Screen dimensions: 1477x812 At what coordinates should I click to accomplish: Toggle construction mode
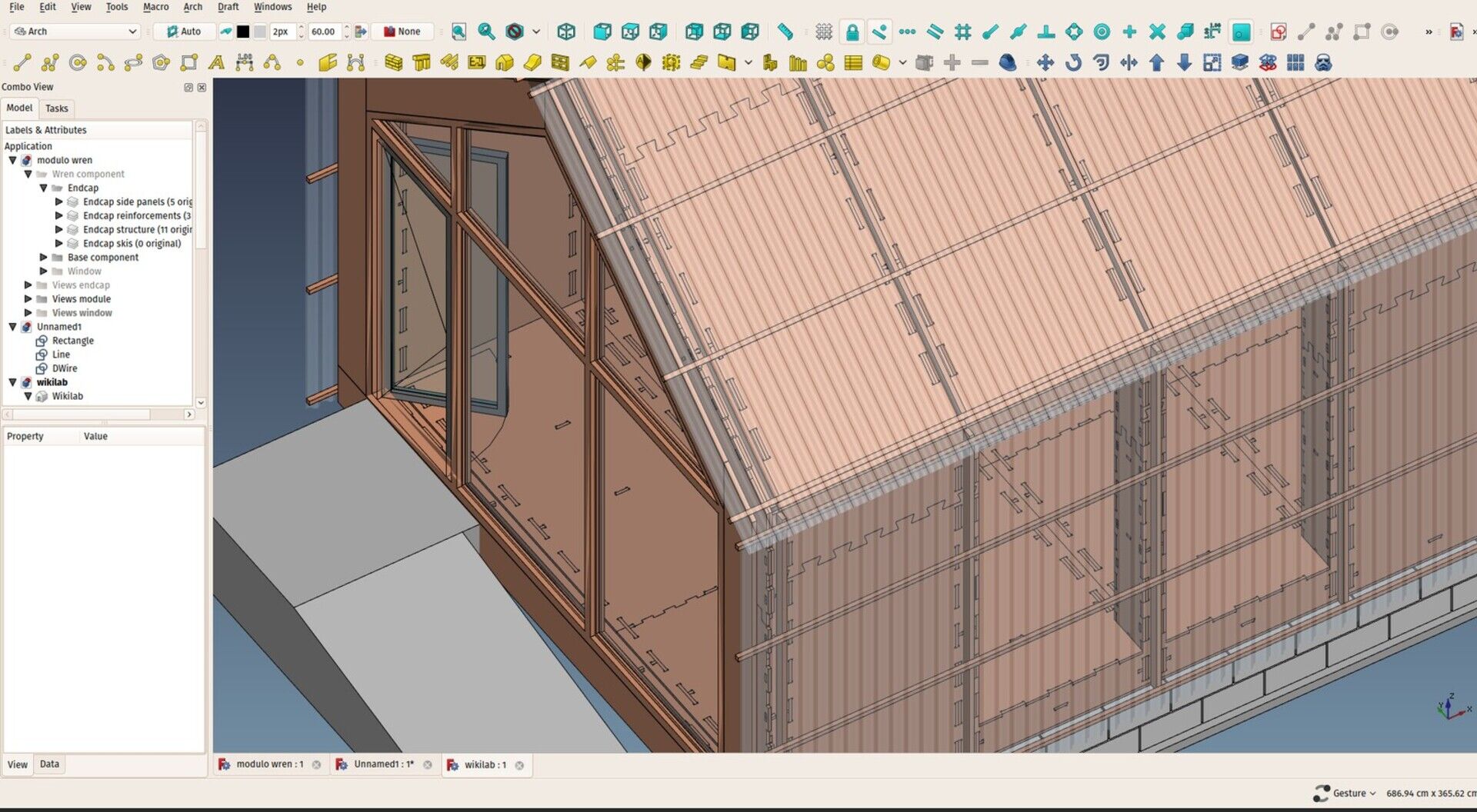(225, 32)
